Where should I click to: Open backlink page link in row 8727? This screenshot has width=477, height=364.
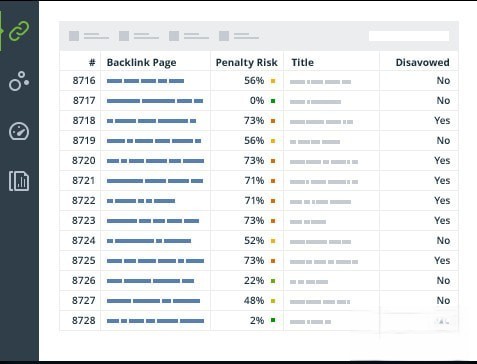(x=153, y=301)
